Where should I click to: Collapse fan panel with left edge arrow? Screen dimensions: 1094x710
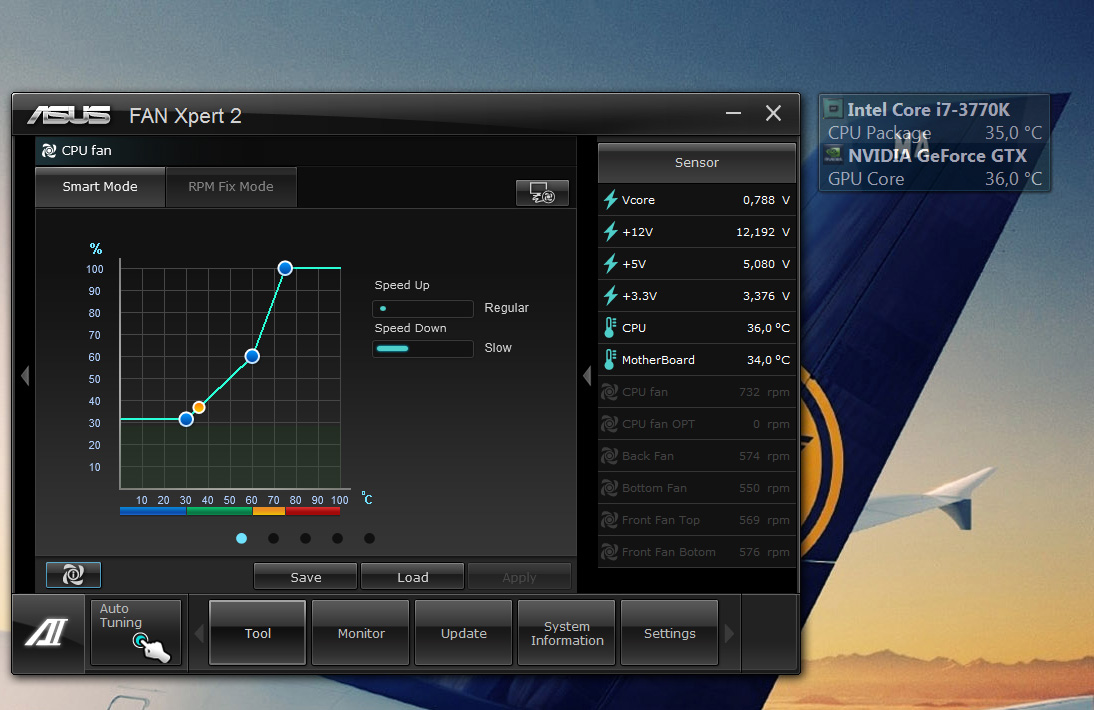[25, 376]
